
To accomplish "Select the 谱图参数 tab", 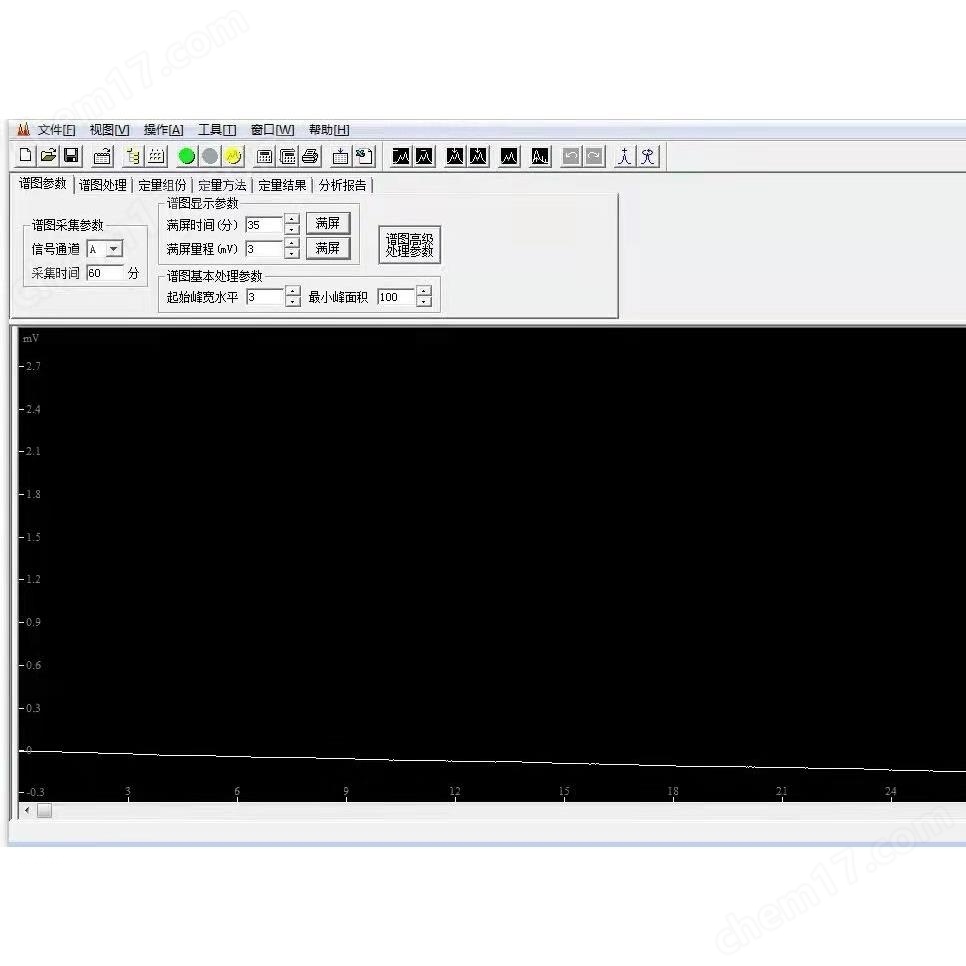I will pyautogui.click(x=43, y=184).
